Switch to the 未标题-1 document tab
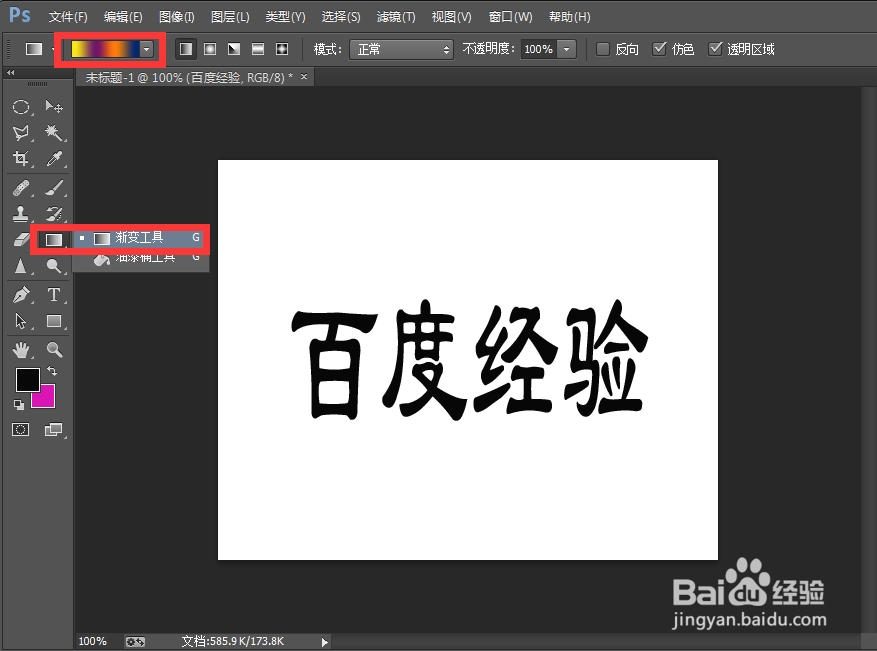 188,78
